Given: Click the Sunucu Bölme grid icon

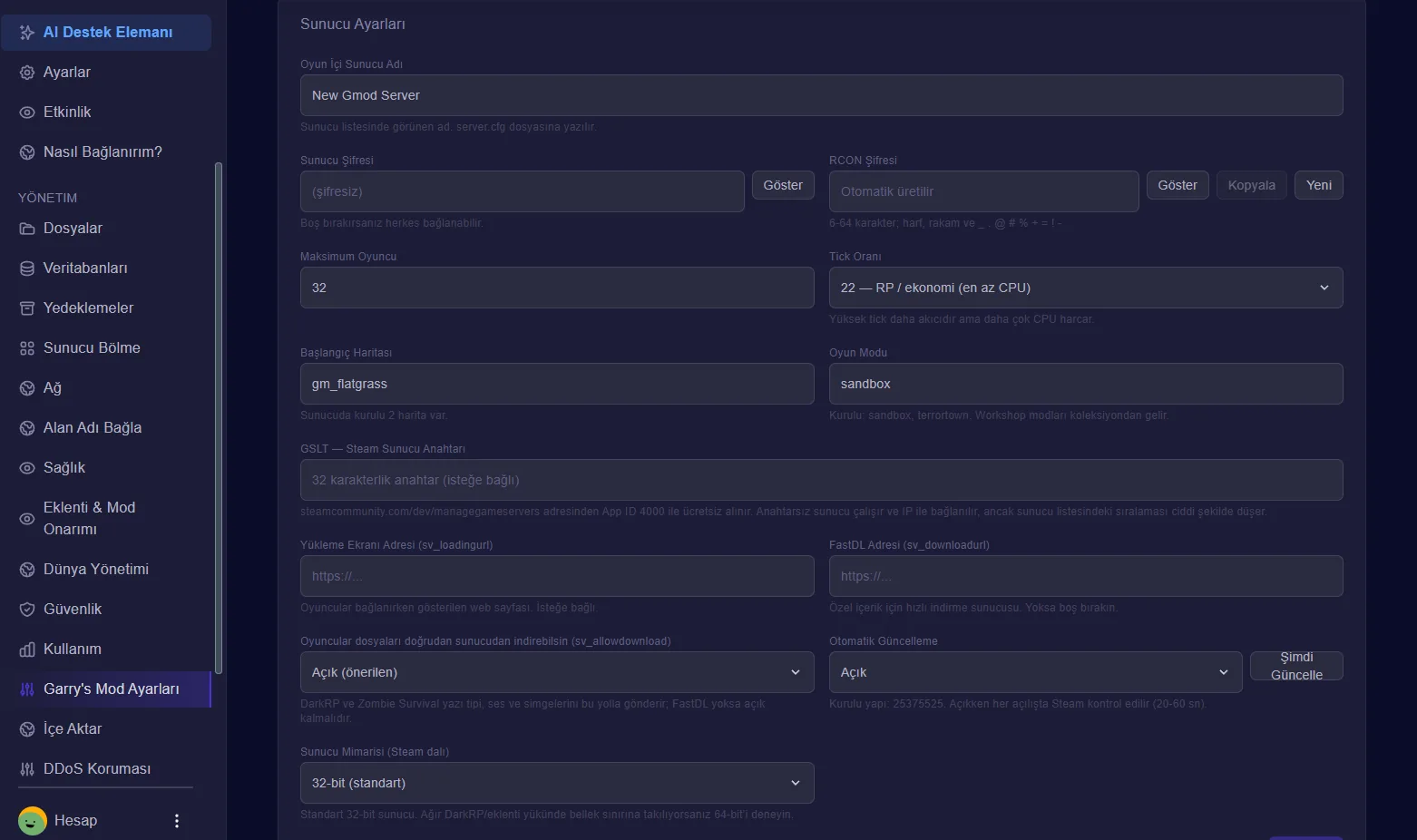Looking at the screenshot, I should click(x=27, y=348).
